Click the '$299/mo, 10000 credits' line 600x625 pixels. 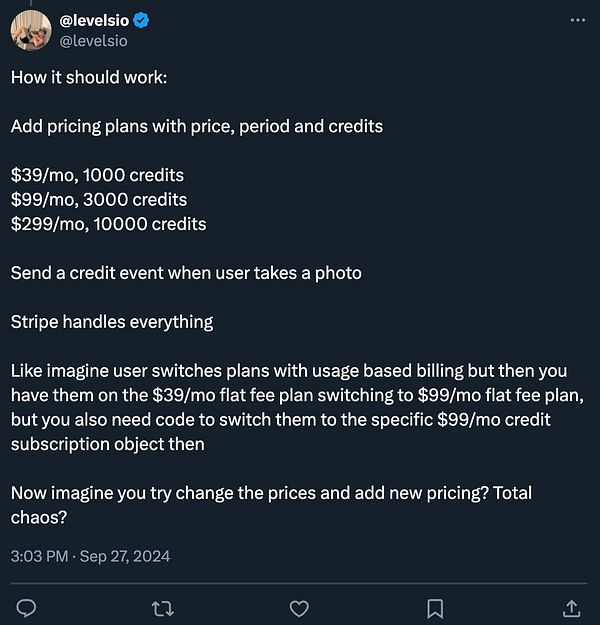click(x=108, y=223)
